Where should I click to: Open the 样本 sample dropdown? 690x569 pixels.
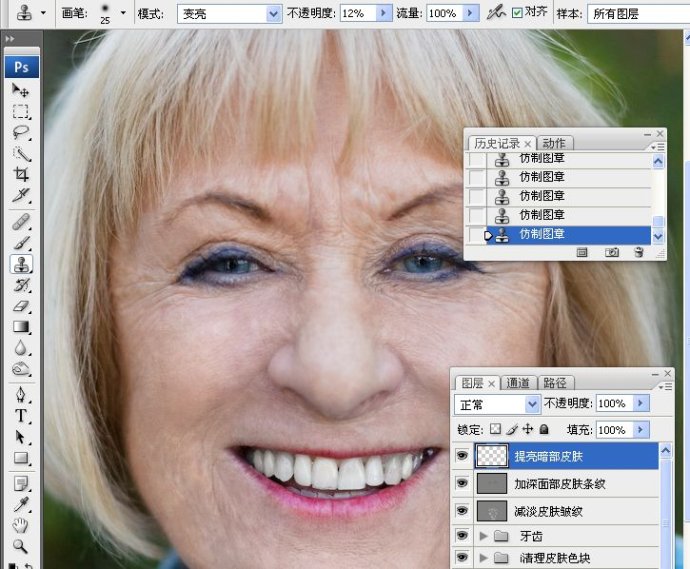pos(638,14)
